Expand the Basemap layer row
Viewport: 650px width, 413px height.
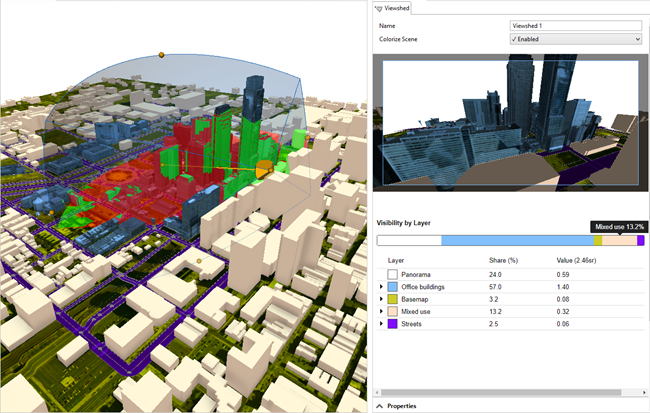coord(381,299)
